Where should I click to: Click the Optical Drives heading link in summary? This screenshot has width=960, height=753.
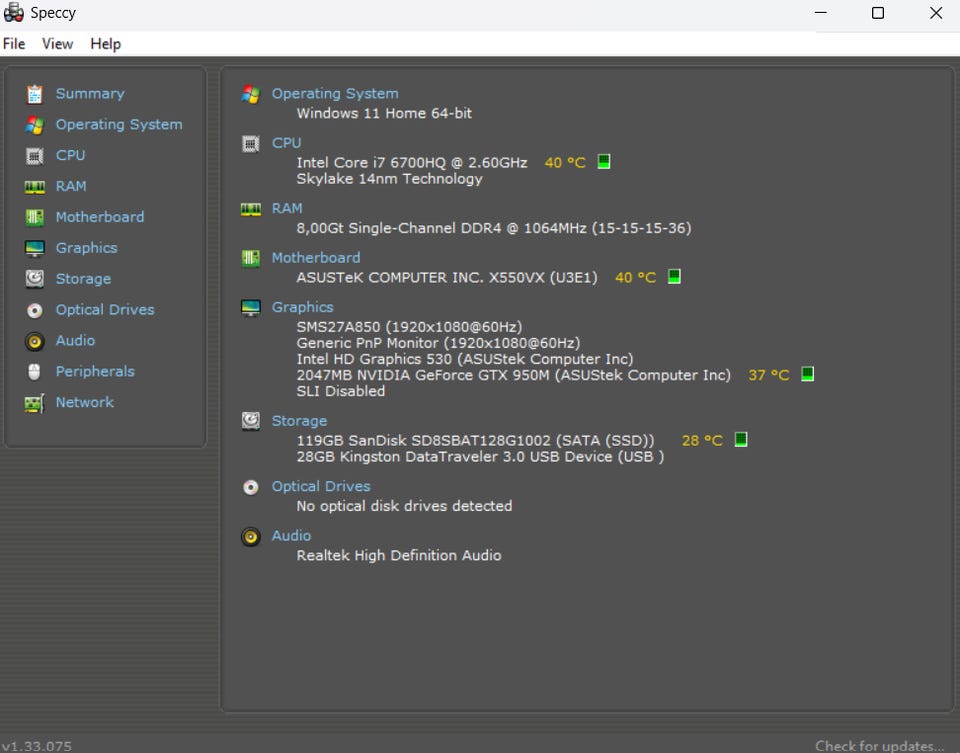(321, 487)
